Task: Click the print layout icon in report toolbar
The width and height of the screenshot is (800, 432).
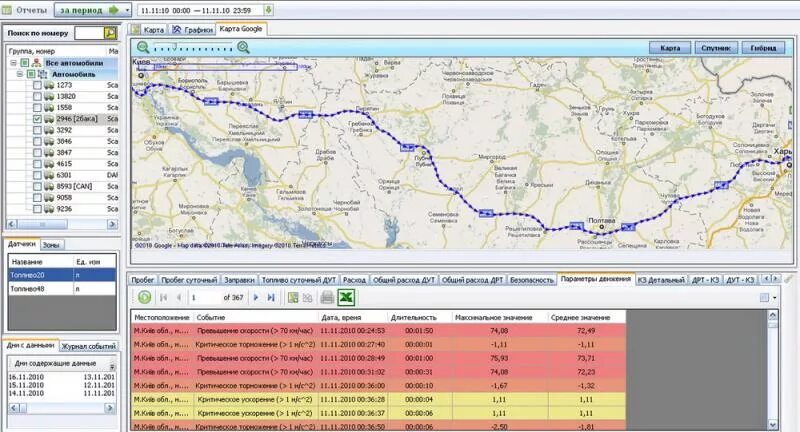Action: coord(293,297)
